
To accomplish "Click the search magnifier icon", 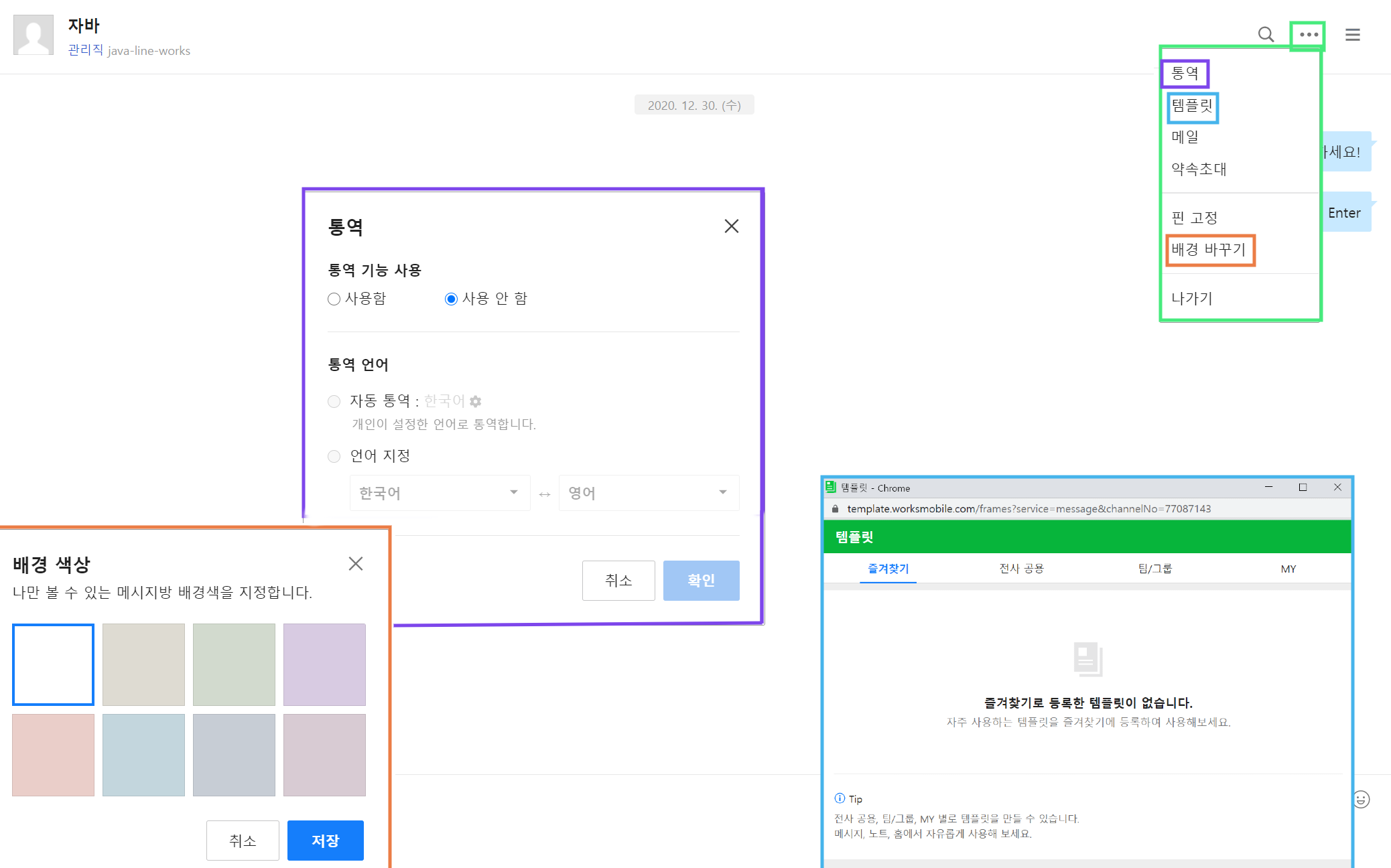I will coord(1265,34).
